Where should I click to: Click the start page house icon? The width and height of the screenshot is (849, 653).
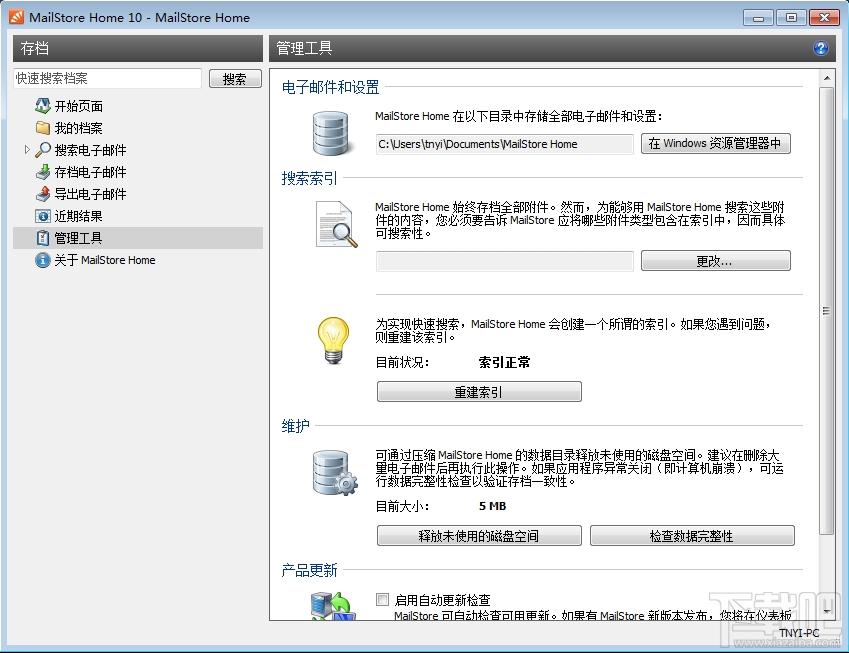click(x=43, y=106)
